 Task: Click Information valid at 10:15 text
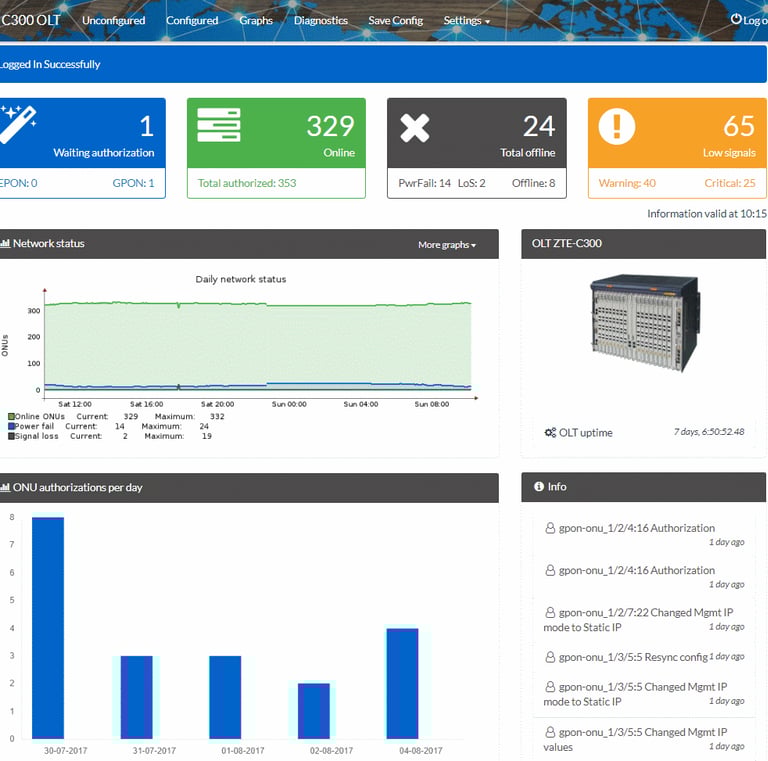coord(707,214)
